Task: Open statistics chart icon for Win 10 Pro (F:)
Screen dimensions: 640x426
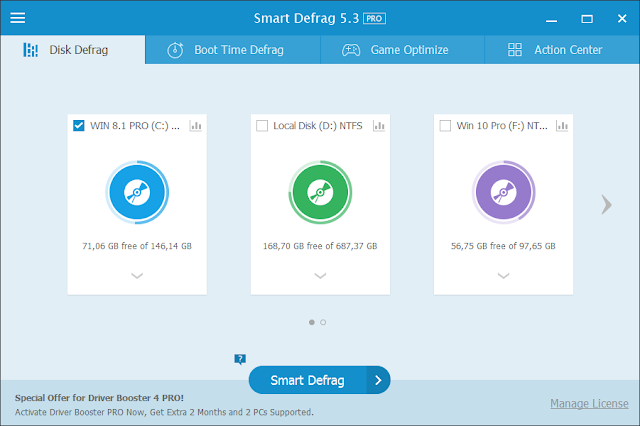Action: [562, 126]
